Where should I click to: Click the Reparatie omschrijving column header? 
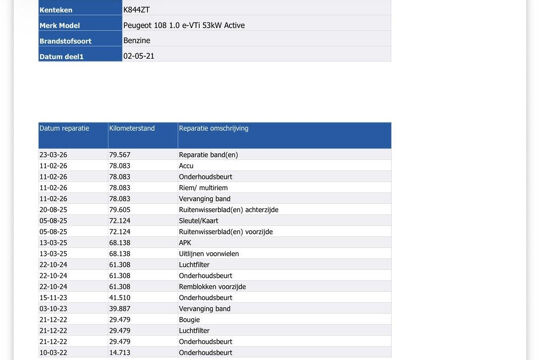(x=284, y=135)
